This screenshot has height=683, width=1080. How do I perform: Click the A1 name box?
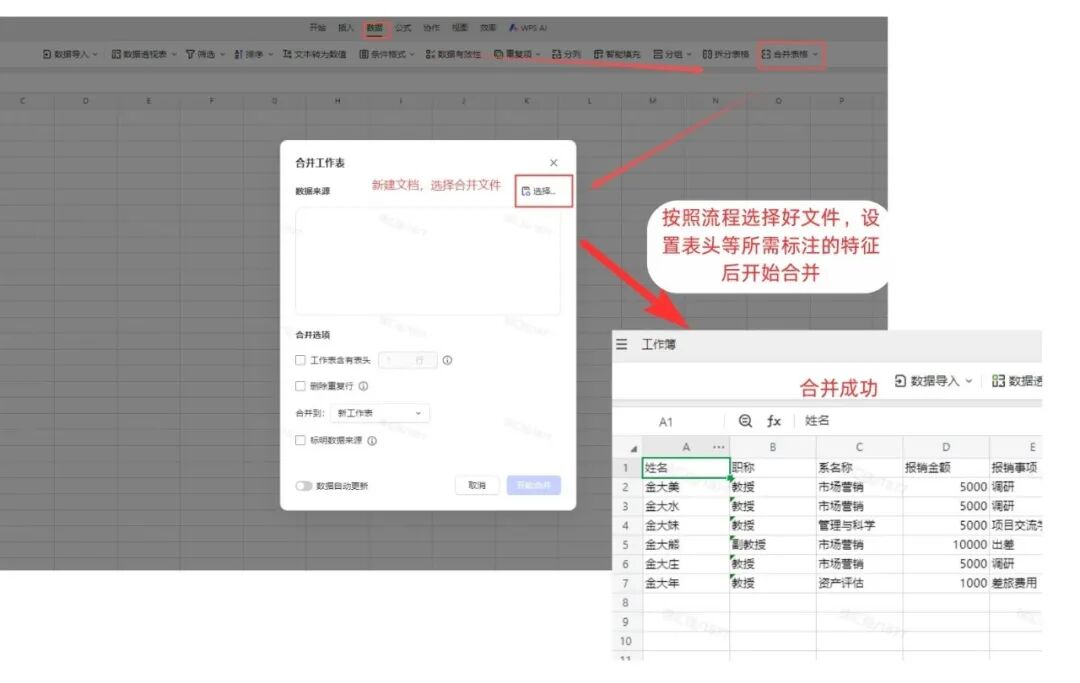click(665, 421)
